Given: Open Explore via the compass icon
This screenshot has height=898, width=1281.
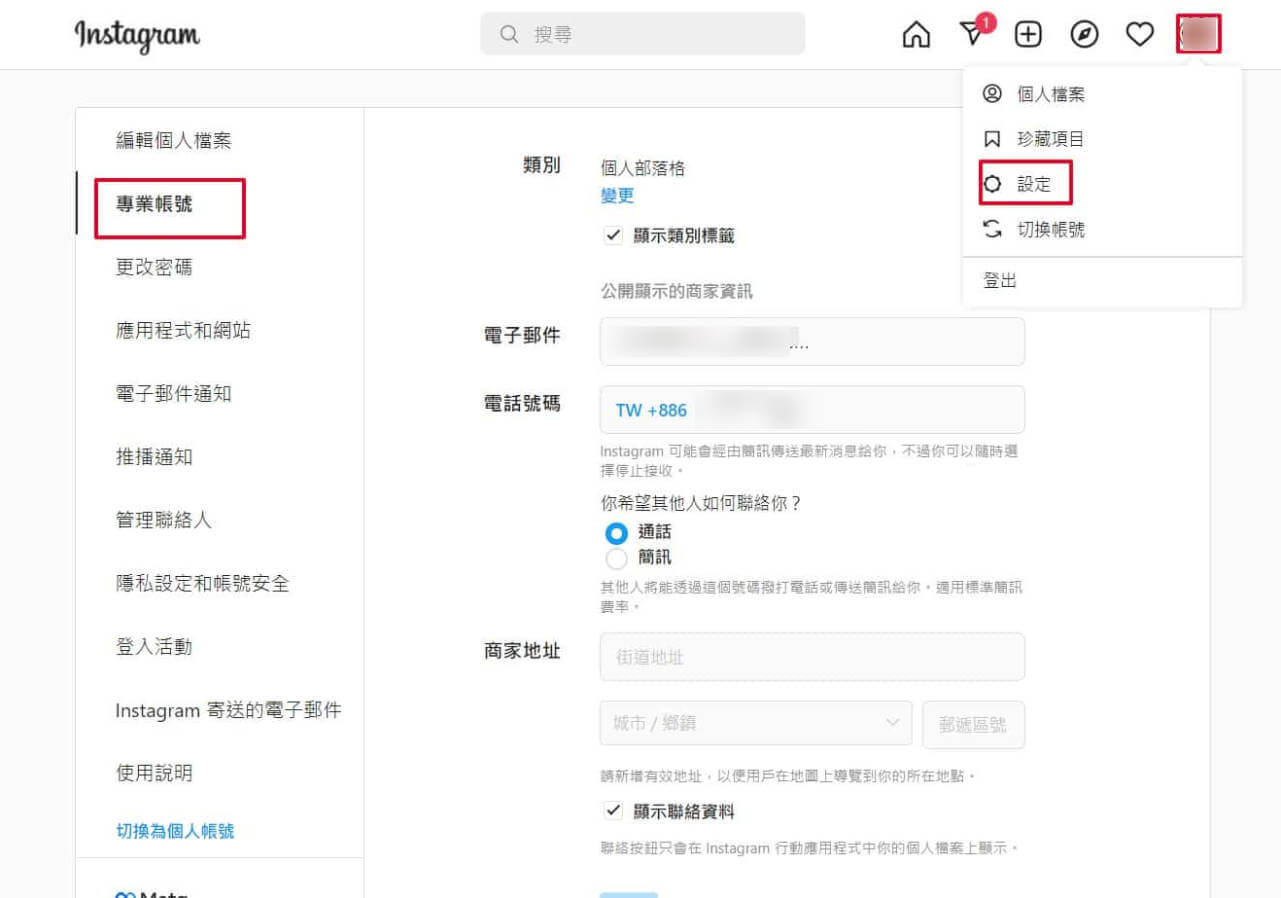Looking at the screenshot, I should (1083, 33).
